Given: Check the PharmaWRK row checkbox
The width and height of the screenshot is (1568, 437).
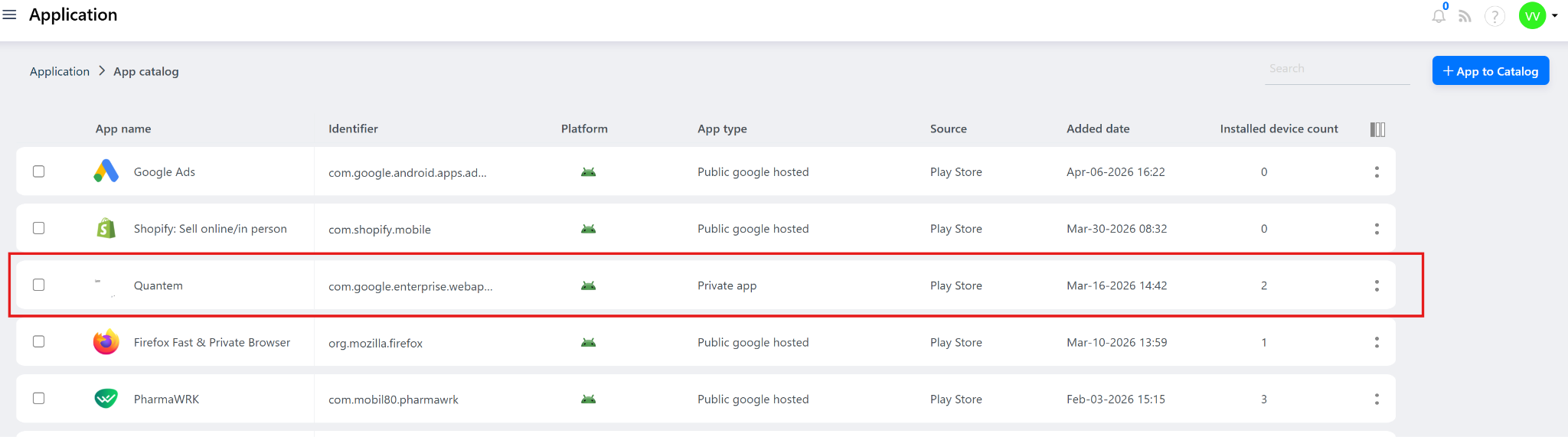Looking at the screenshot, I should 39,398.
